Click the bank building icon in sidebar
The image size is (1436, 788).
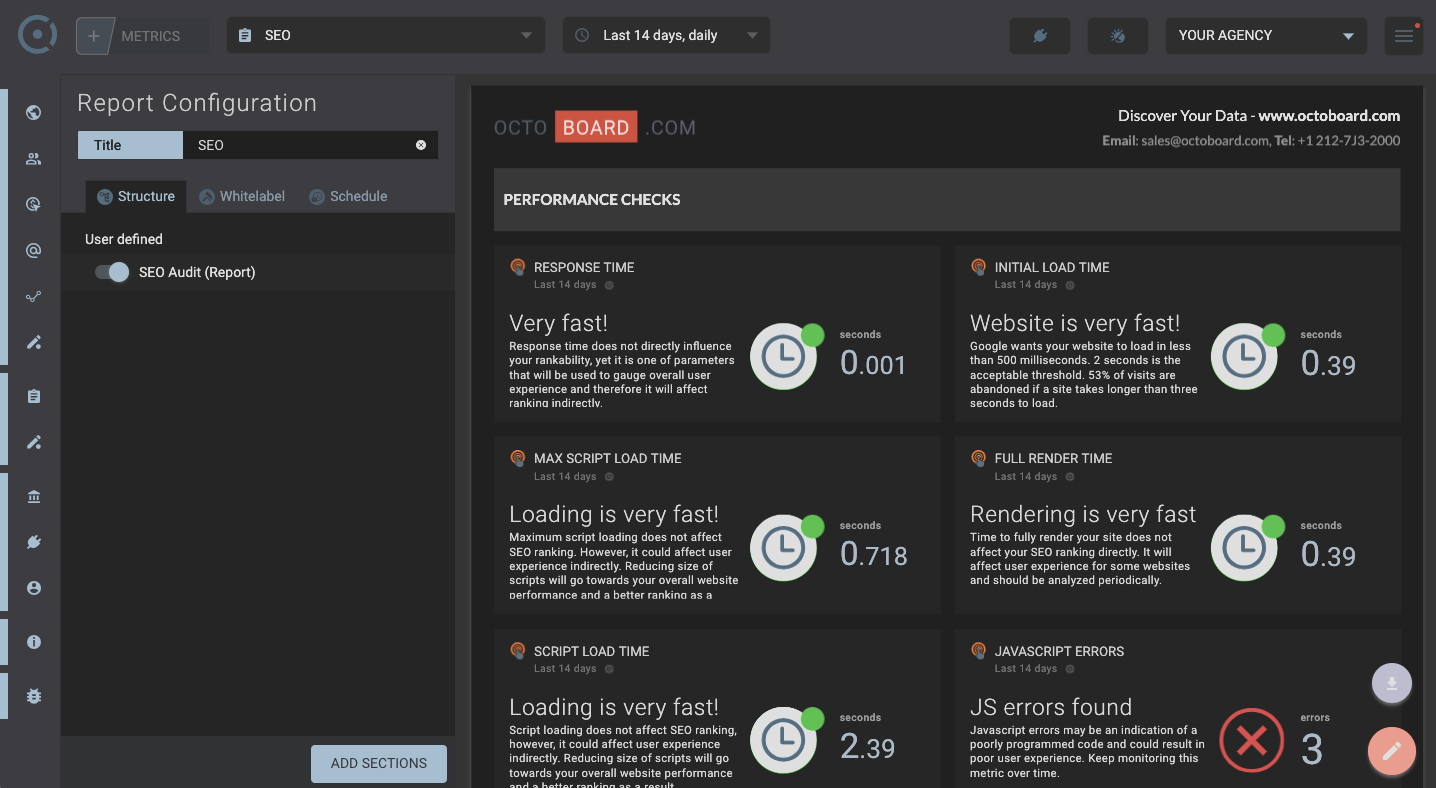coord(34,497)
